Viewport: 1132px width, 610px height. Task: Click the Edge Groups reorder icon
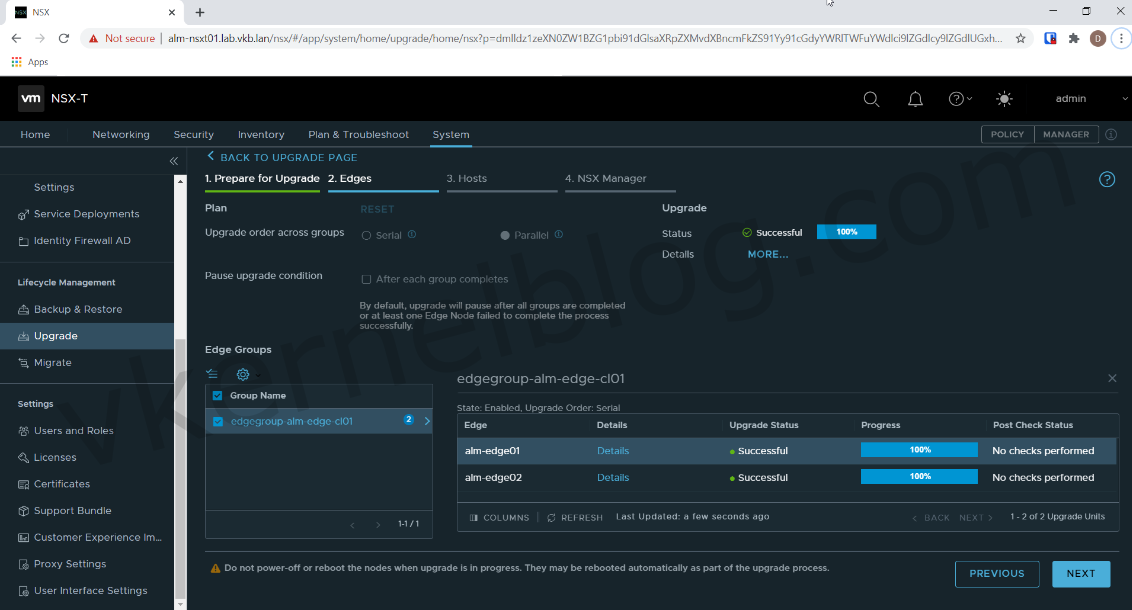[212, 374]
